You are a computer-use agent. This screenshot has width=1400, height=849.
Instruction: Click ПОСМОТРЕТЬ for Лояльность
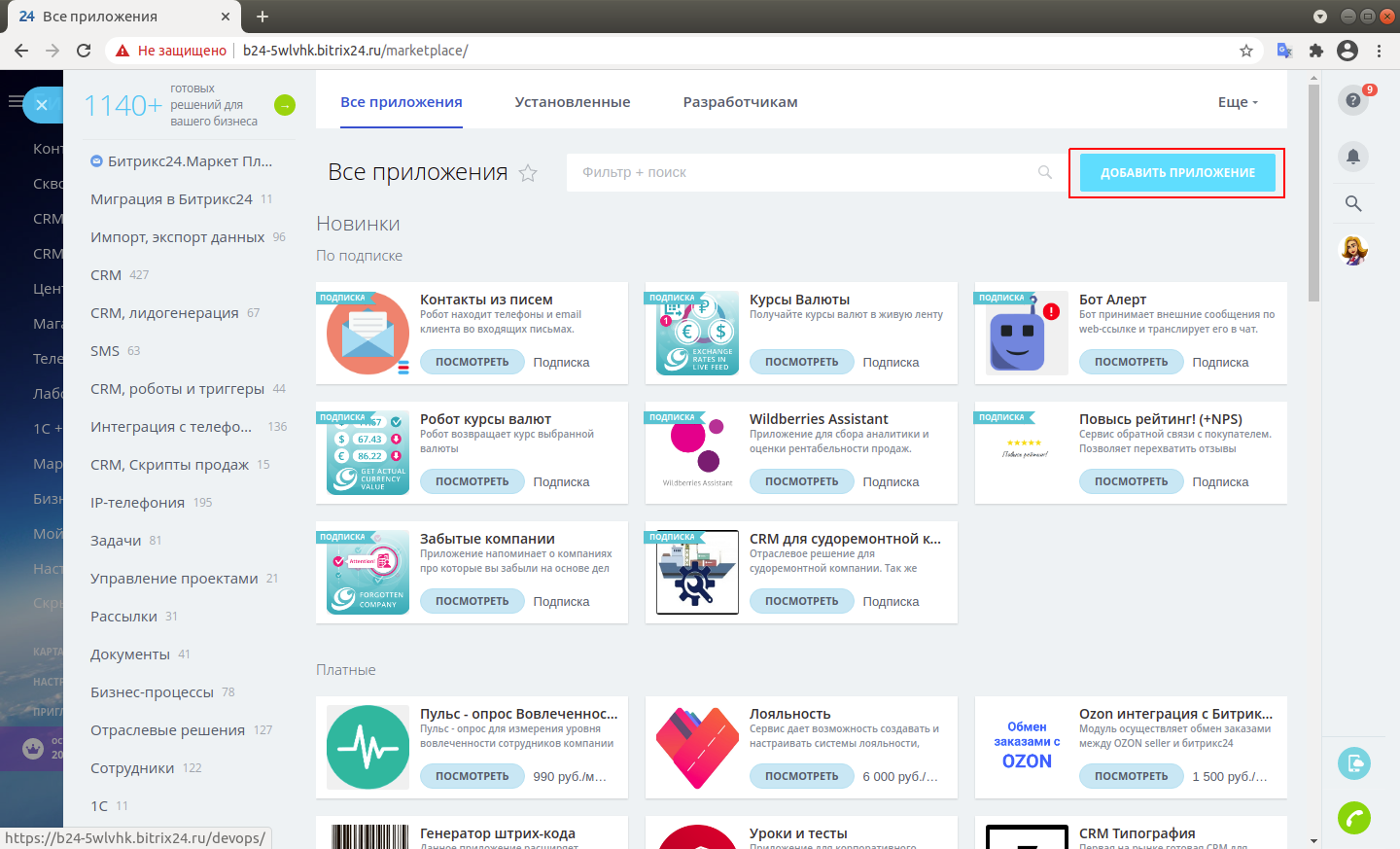coord(802,776)
